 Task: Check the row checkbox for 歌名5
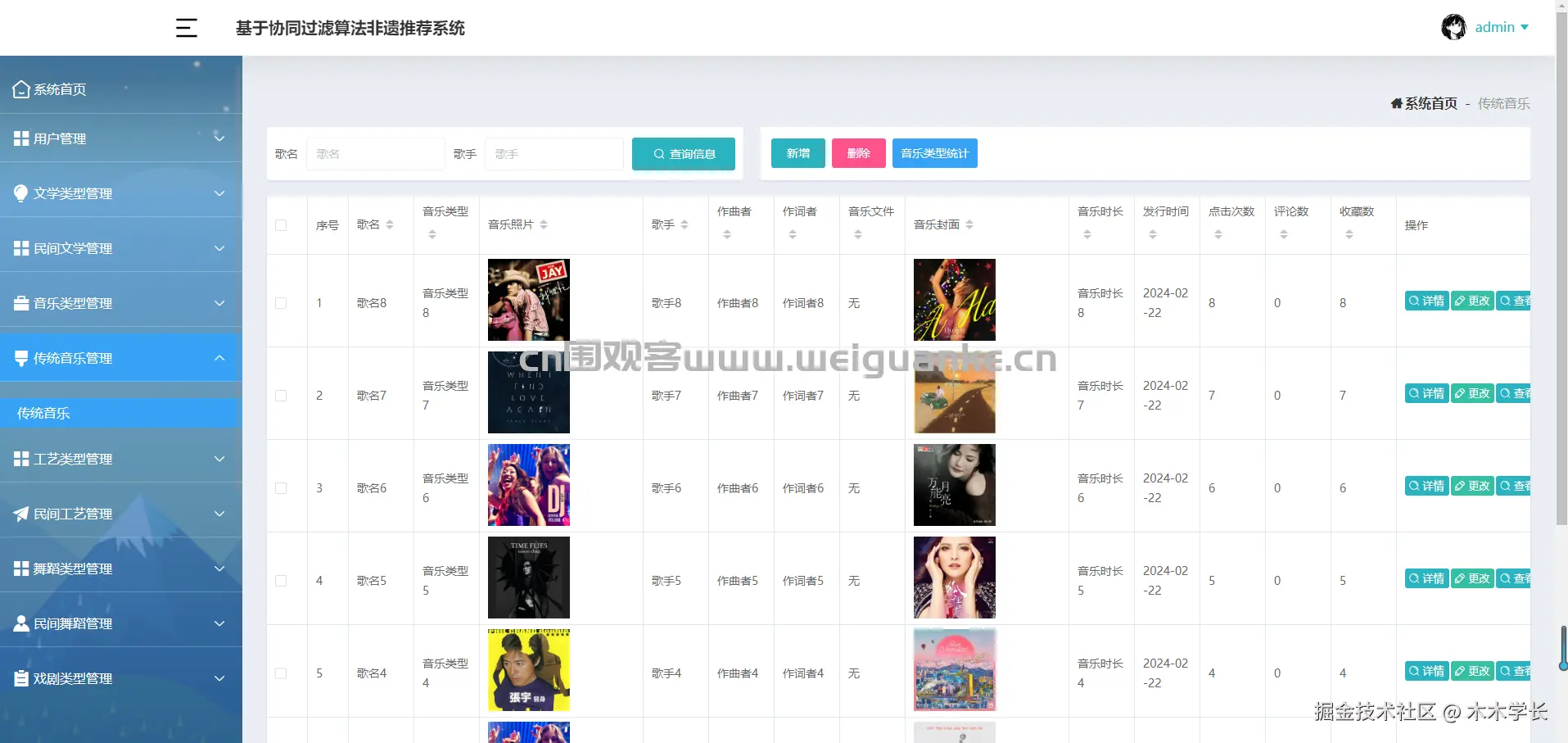(281, 581)
